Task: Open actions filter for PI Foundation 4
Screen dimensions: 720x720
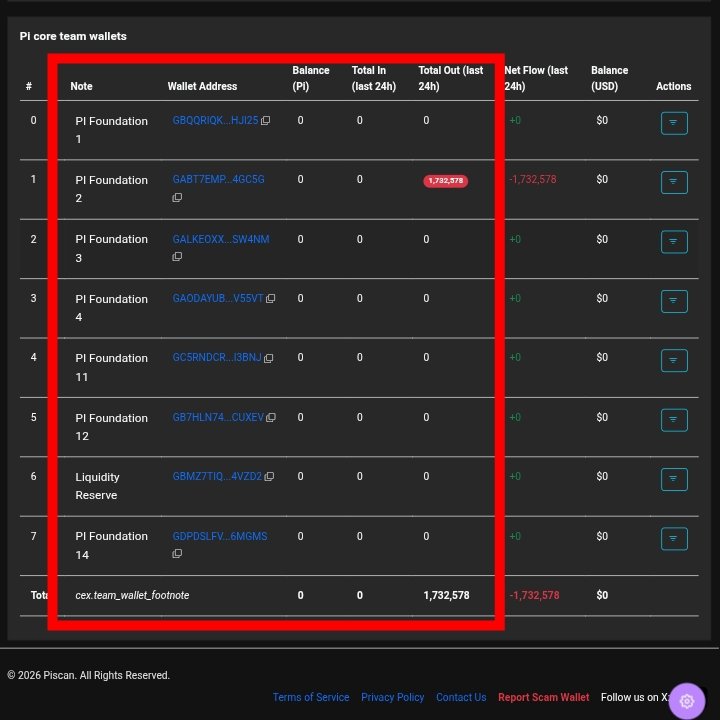Action: coord(674,301)
